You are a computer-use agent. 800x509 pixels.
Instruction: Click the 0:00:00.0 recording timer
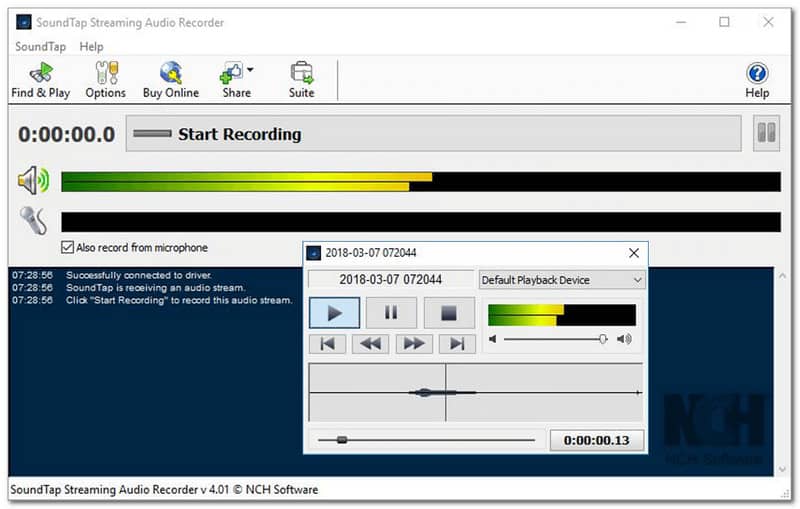pyautogui.click(x=66, y=135)
